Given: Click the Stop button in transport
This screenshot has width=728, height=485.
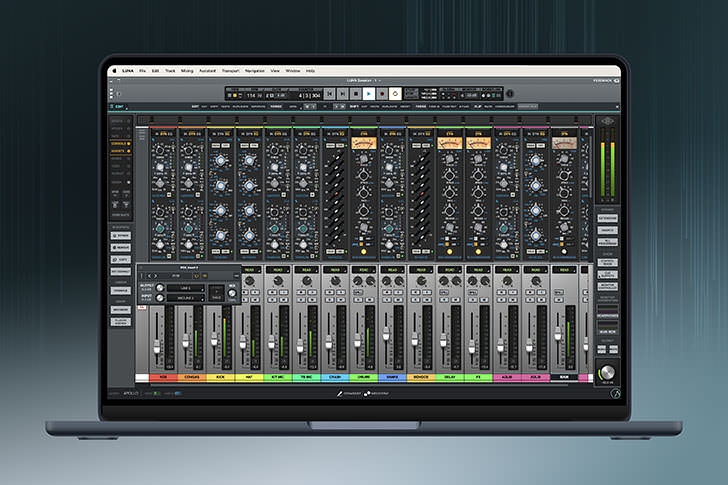Looking at the screenshot, I should [355, 93].
